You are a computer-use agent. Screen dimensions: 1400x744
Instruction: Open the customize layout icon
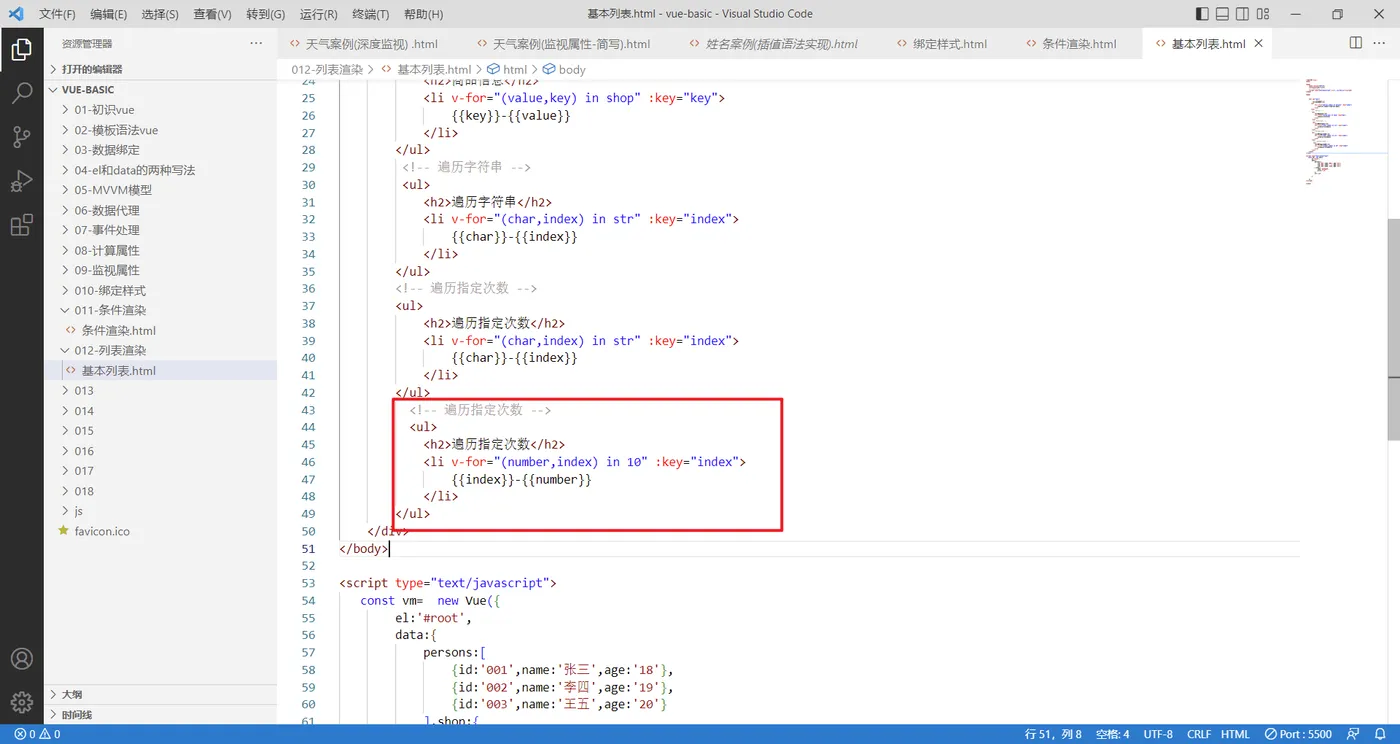[1263, 14]
